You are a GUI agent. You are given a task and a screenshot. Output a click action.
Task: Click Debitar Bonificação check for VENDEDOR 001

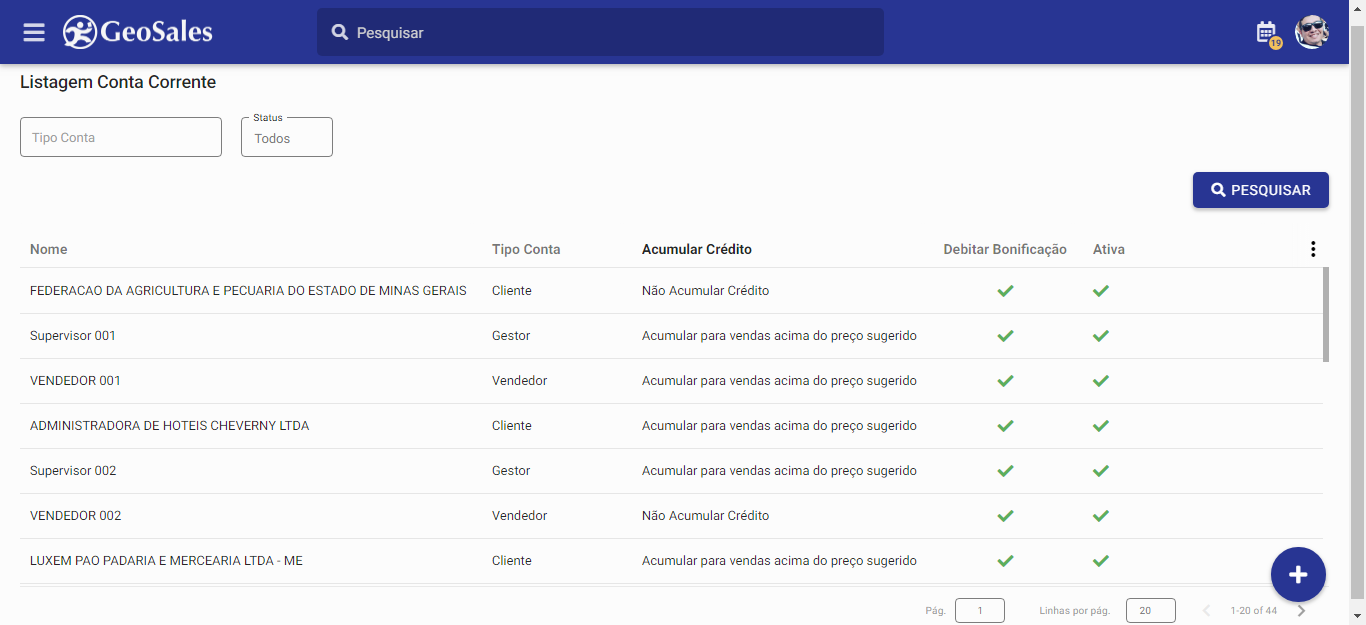click(1006, 381)
